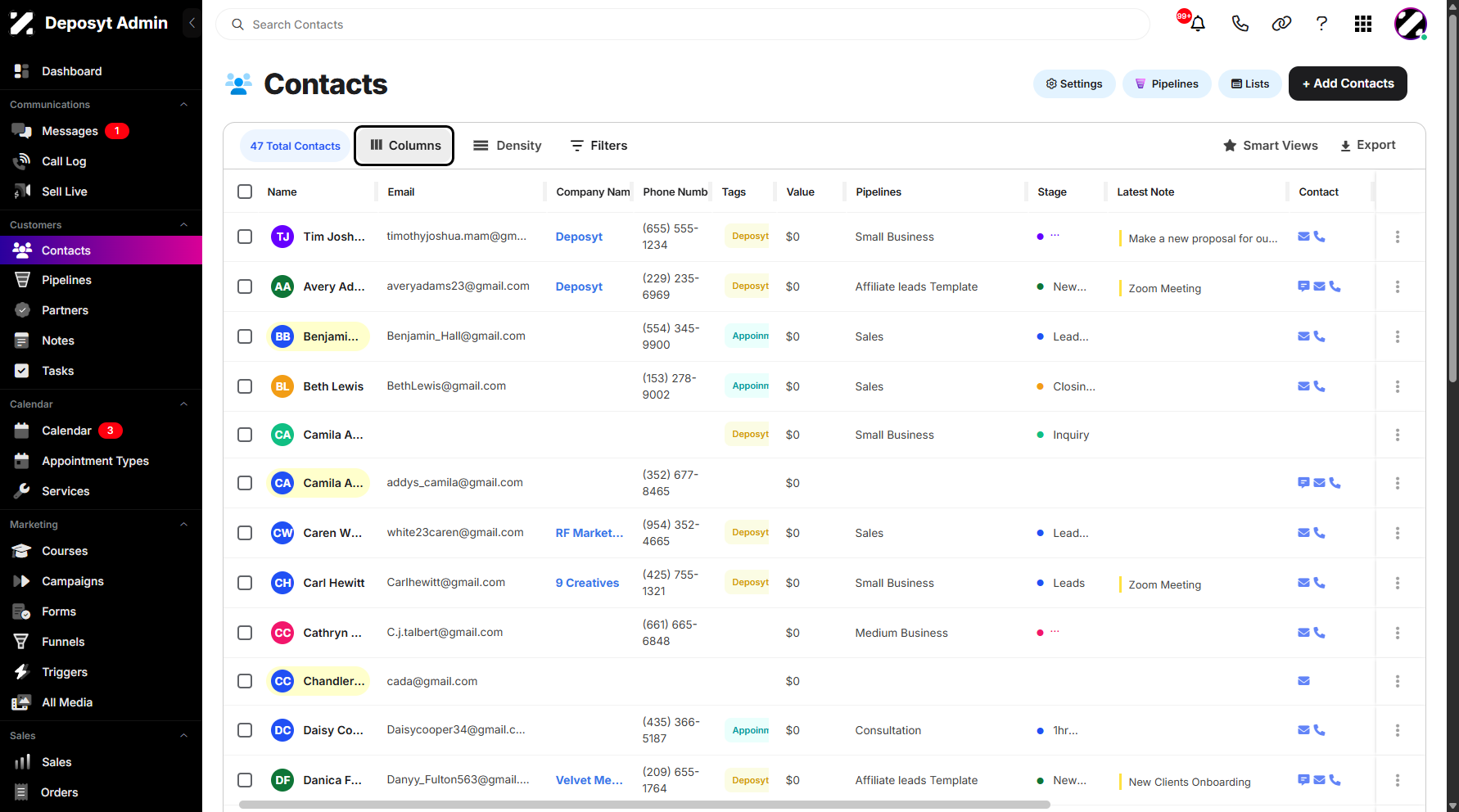Open the 9 Creatives company link
The image size is (1459, 812).
[x=587, y=583]
